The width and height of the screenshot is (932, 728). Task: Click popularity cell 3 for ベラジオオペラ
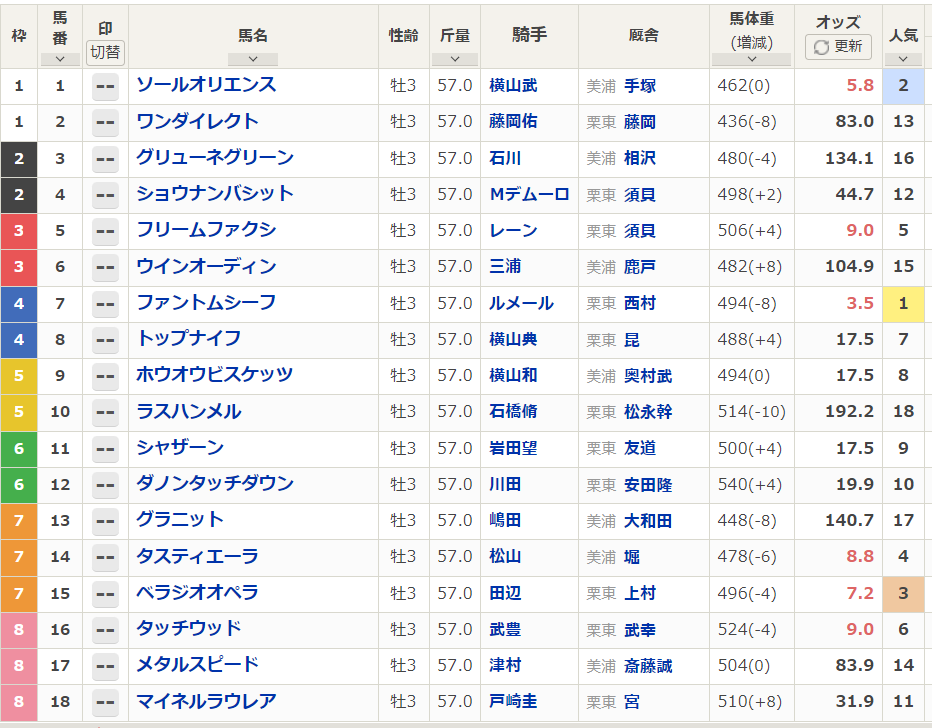tap(903, 594)
